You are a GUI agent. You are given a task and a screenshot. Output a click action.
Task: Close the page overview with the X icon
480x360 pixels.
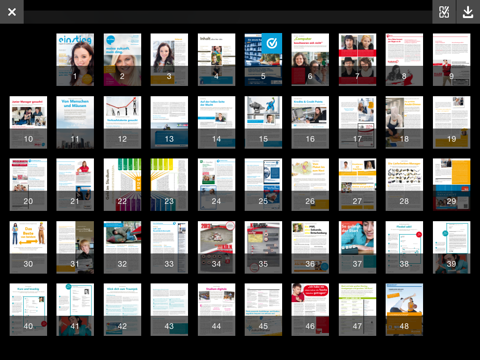12,12
